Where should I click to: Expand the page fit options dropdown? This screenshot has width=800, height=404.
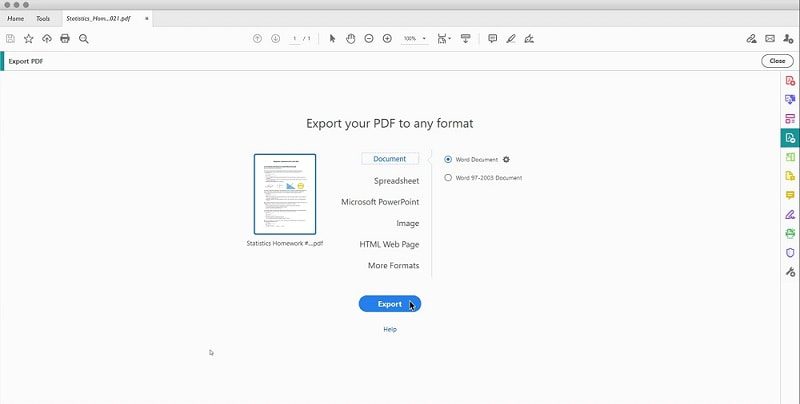pyautogui.click(x=444, y=39)
